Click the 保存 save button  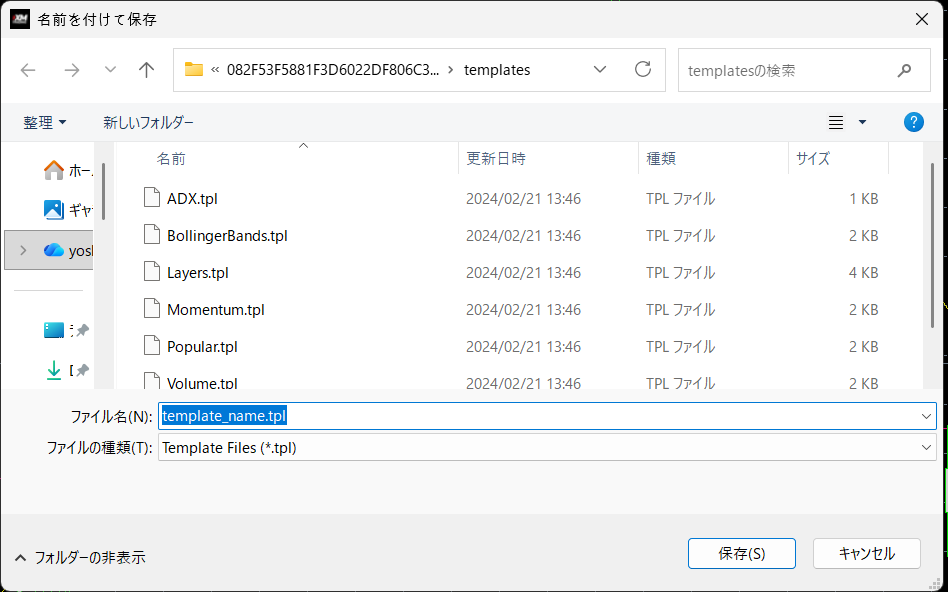coord(741,553)
